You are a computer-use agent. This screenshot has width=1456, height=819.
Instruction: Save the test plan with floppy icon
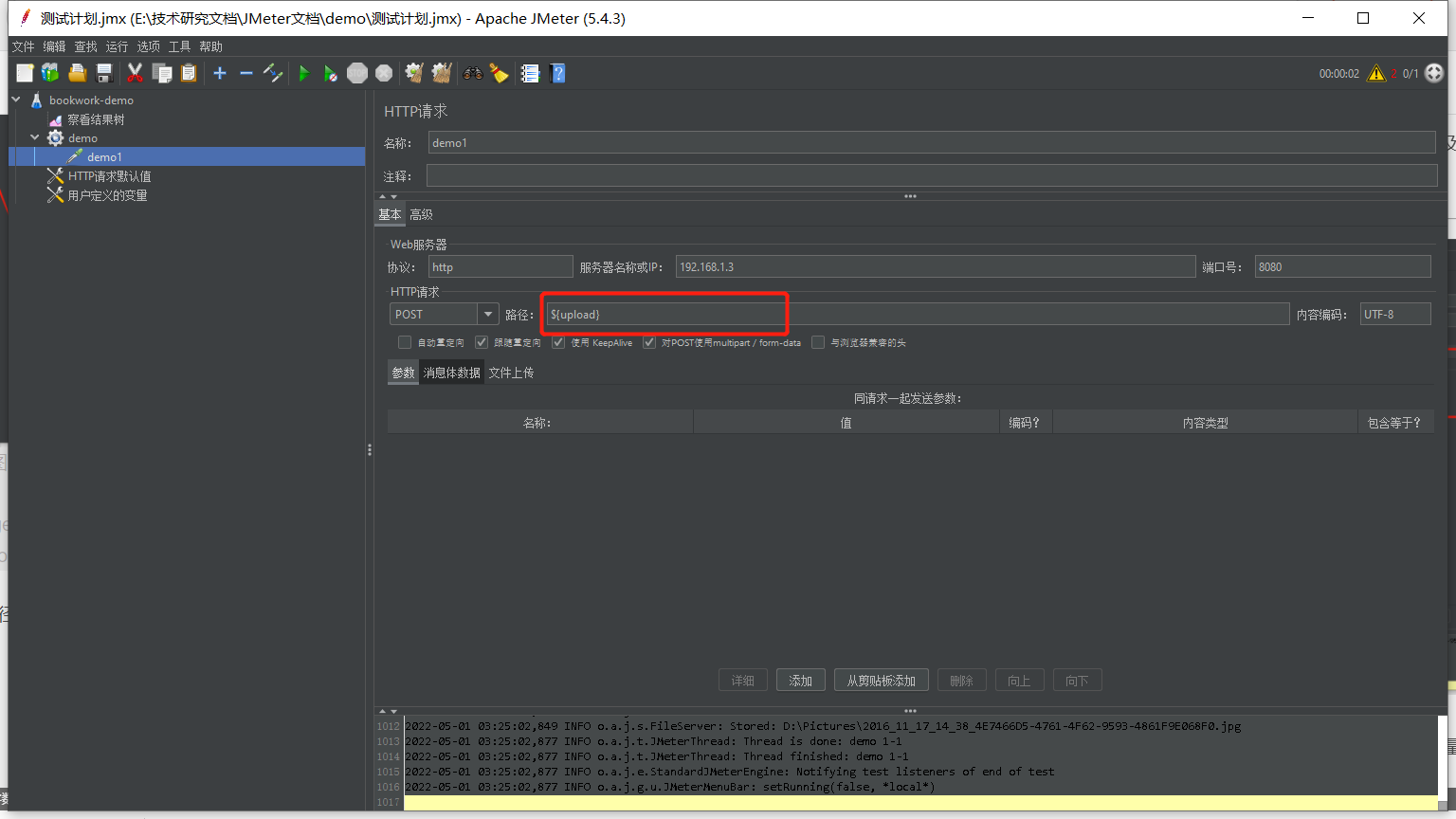point(104,73)
